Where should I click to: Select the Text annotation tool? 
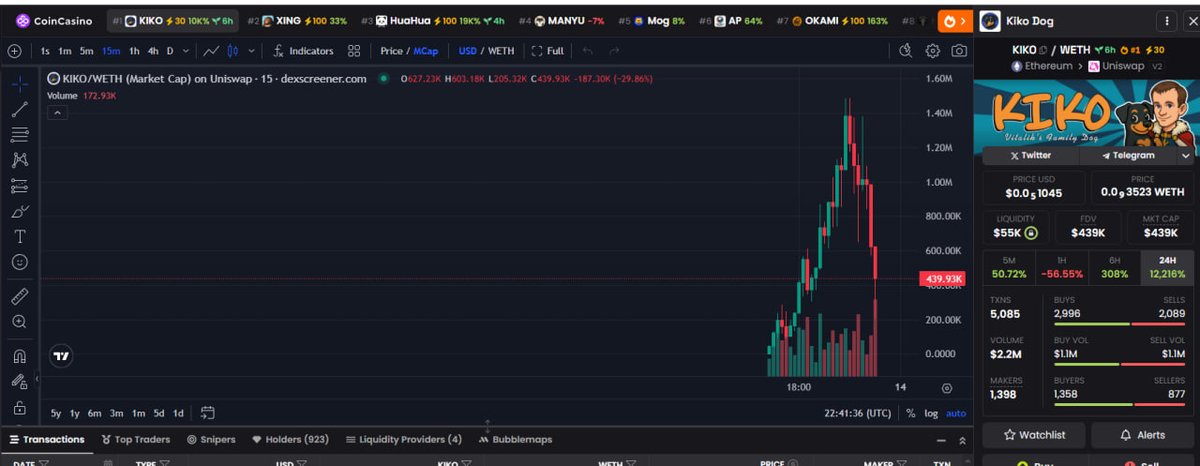[19, 237]
